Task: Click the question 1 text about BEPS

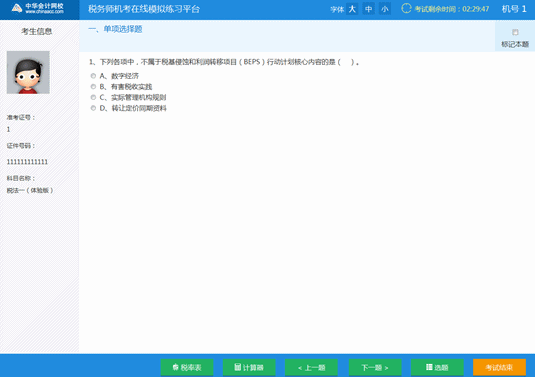Action: 224,62
